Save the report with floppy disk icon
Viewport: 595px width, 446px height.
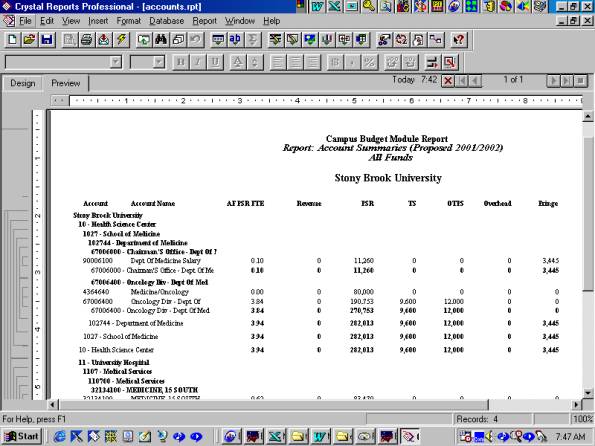pyautogui.click(x=47, y=39)
